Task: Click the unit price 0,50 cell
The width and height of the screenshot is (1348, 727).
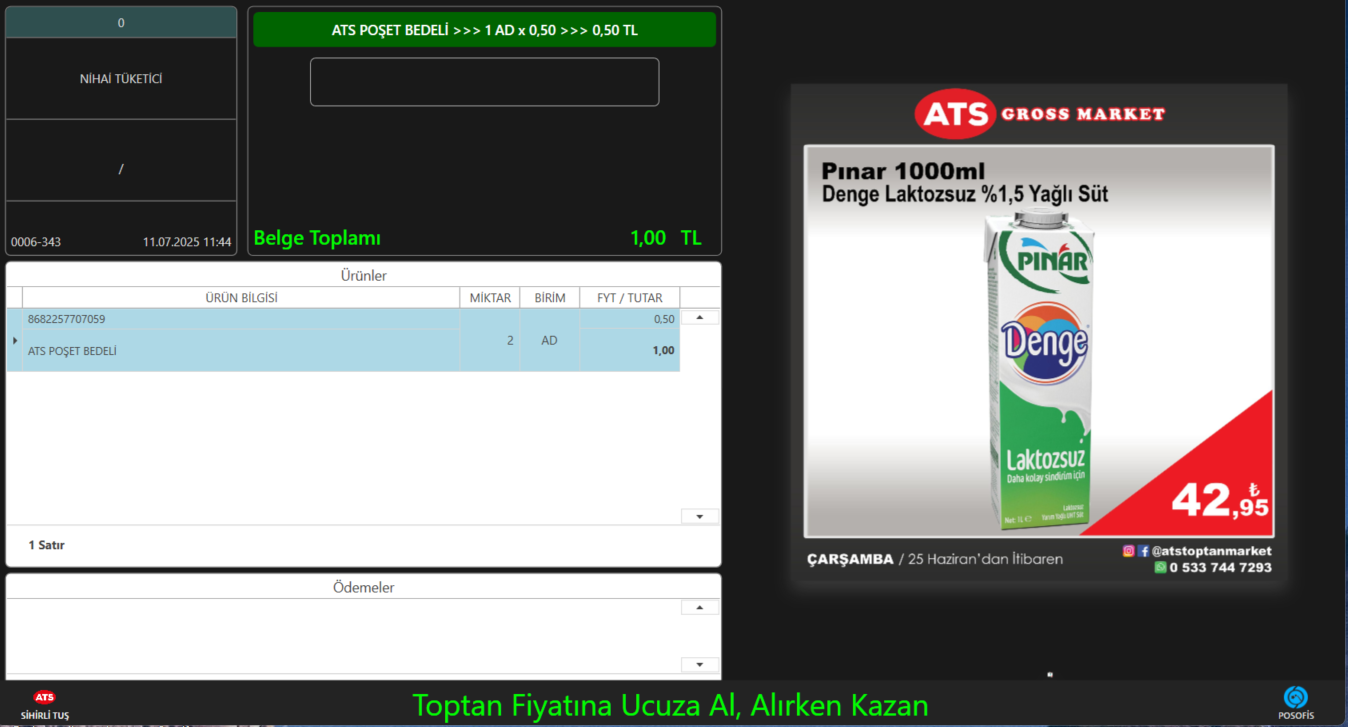Action: [630, 319]
